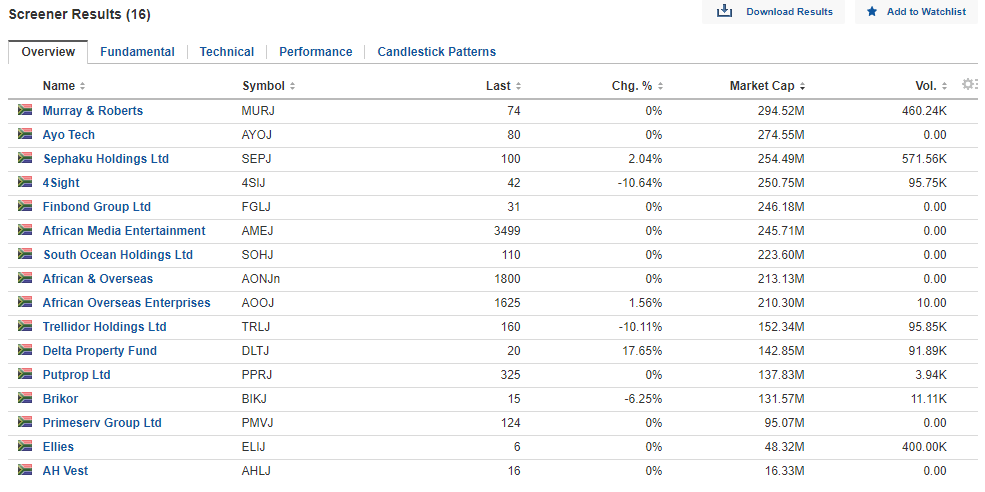The image size is (985, 492).
Task: Click the flag icon beside Brikor
Action: (x=25, y=398)
